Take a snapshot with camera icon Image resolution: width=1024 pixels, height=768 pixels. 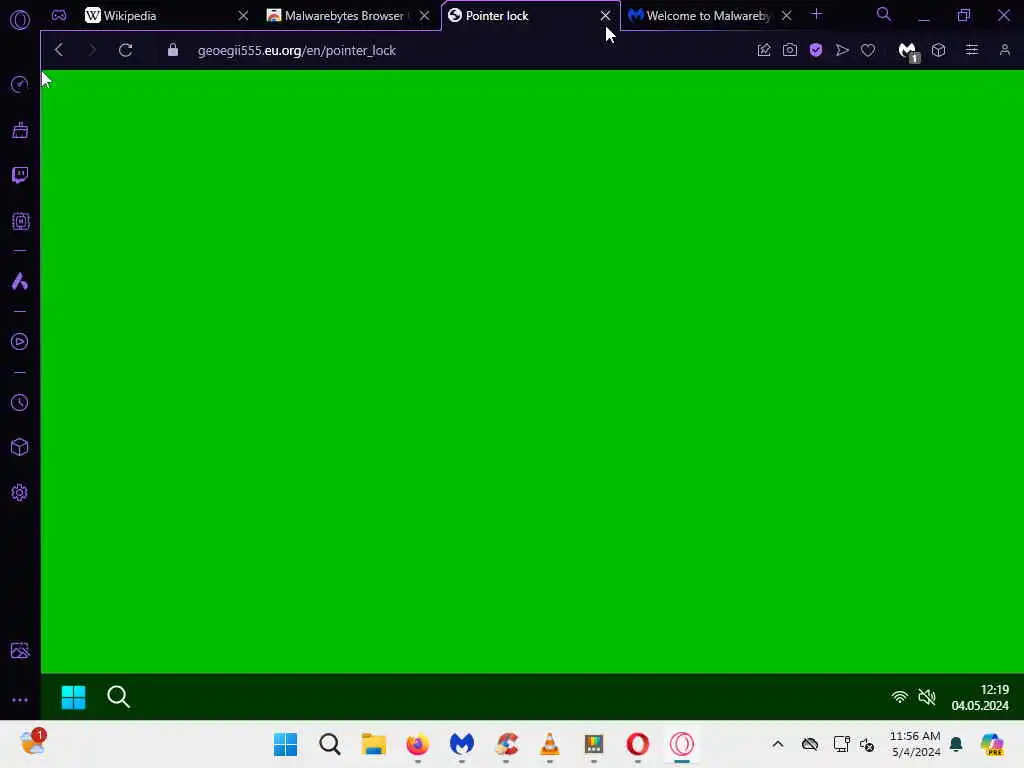(790, 50)
